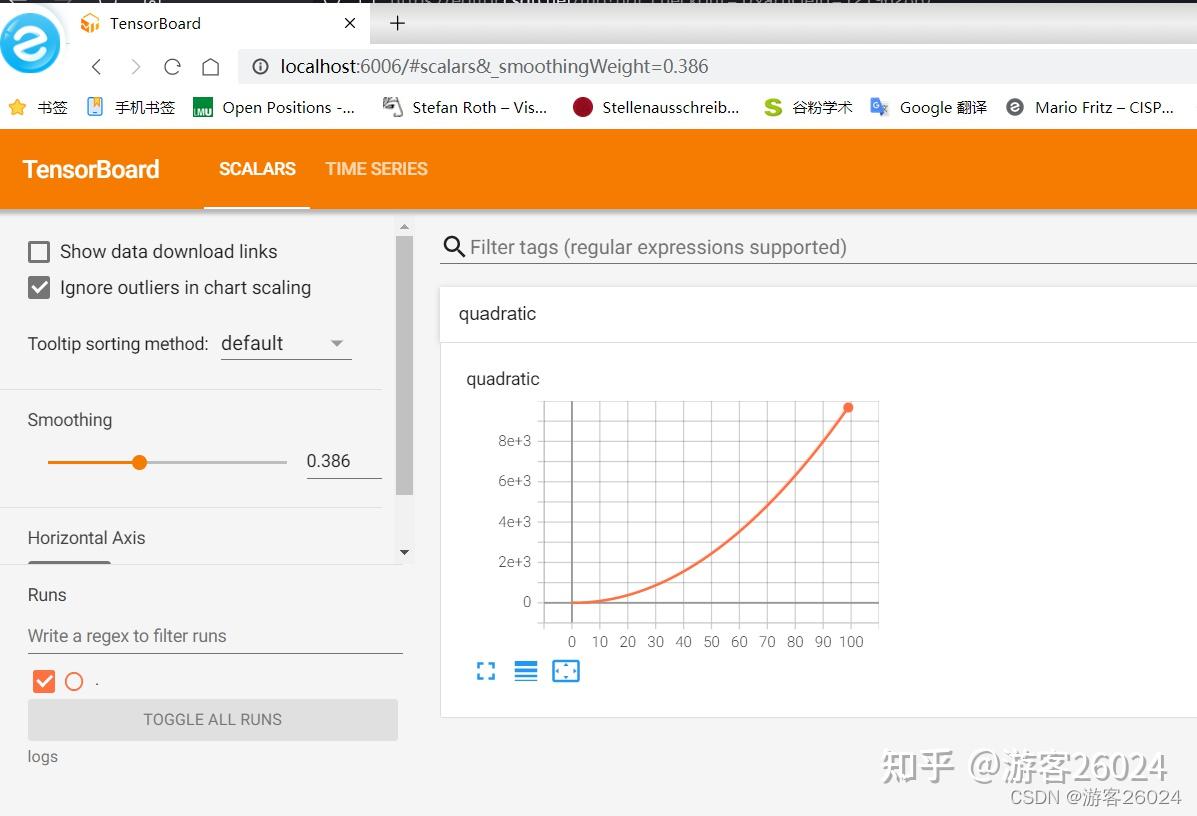Expand the quadratic chart to full size

click(485, 671)
